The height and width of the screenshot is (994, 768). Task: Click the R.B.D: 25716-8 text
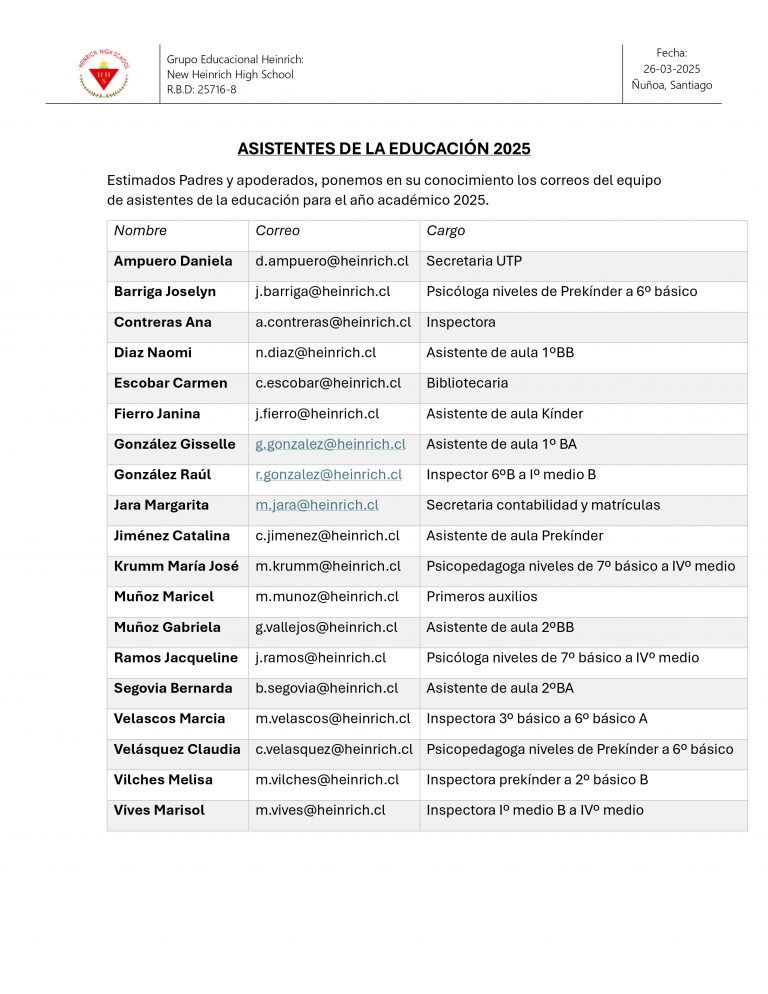pos(201,89)
